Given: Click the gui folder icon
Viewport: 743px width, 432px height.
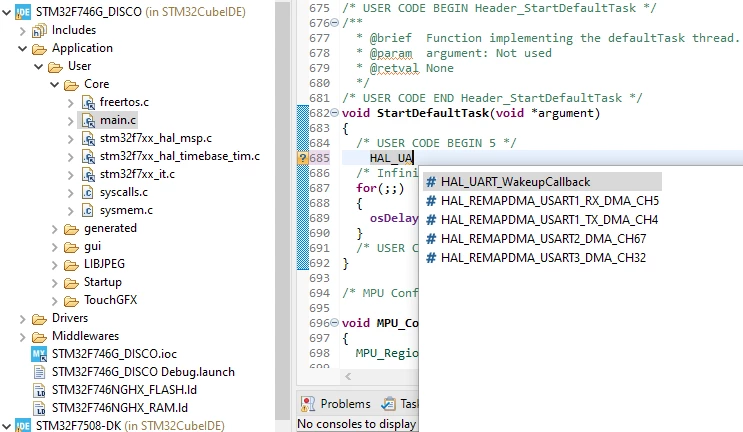Looking at the screenshot, I should (x=72, y=247).
